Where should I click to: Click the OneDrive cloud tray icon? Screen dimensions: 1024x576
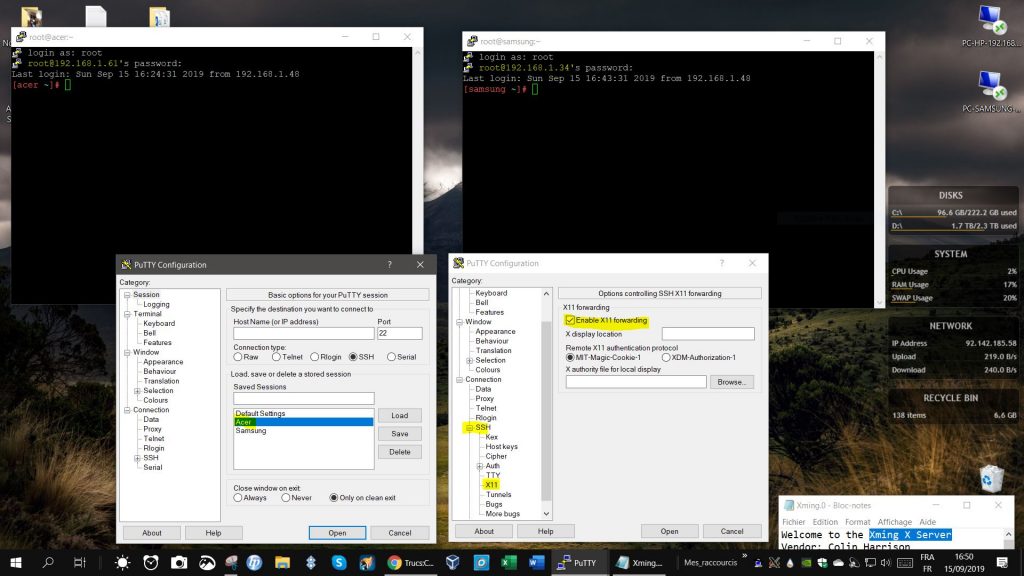[838, 562]
